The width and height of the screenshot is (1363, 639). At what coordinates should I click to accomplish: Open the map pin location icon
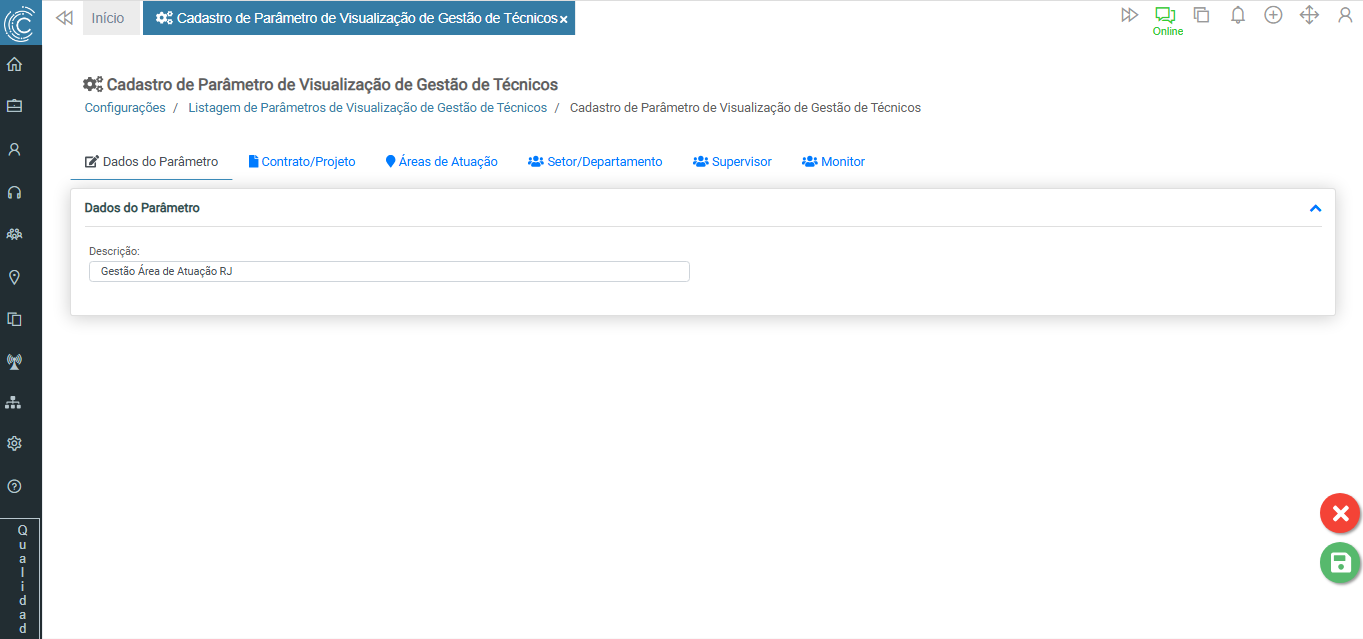tap(14, 277)
